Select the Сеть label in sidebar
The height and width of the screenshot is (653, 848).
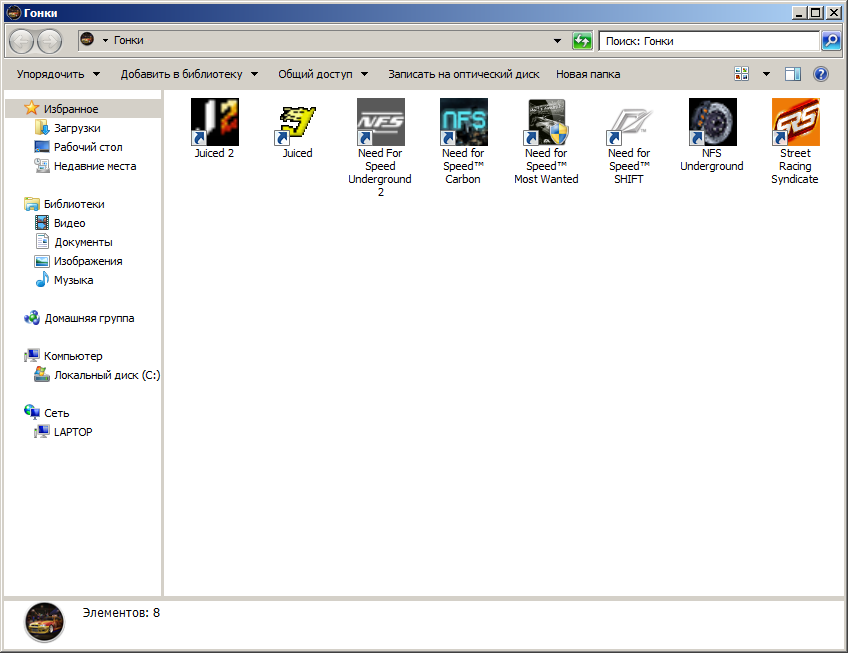pos(57,413)
